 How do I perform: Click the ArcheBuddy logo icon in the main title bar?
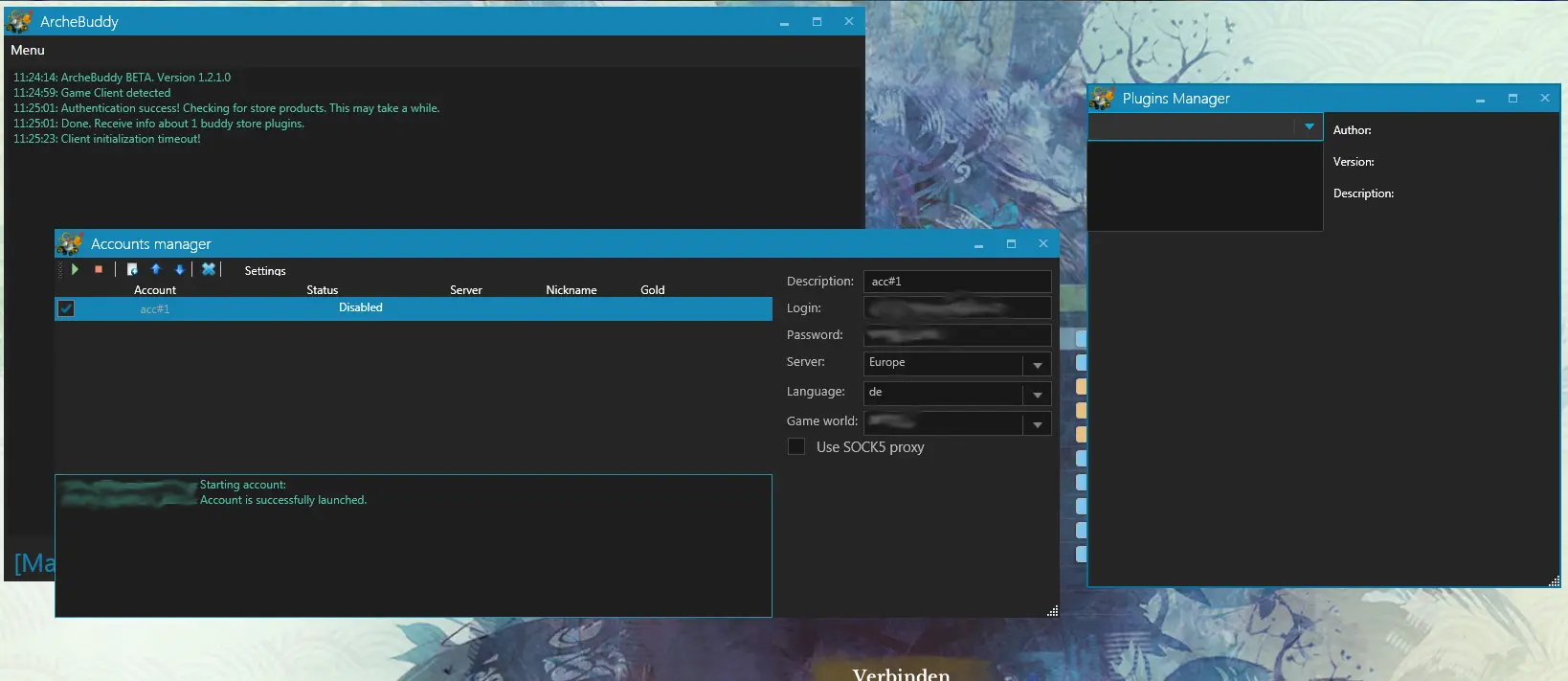(20, 21)
